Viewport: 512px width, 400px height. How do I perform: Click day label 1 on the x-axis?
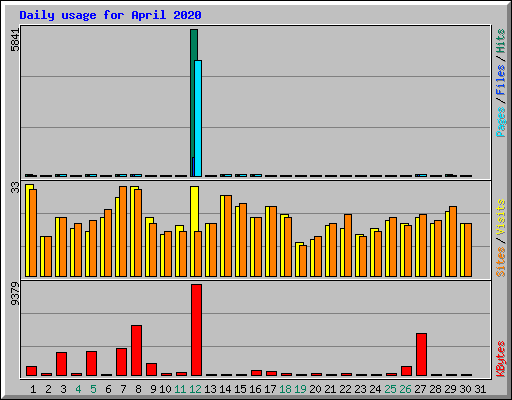[33, 389]
